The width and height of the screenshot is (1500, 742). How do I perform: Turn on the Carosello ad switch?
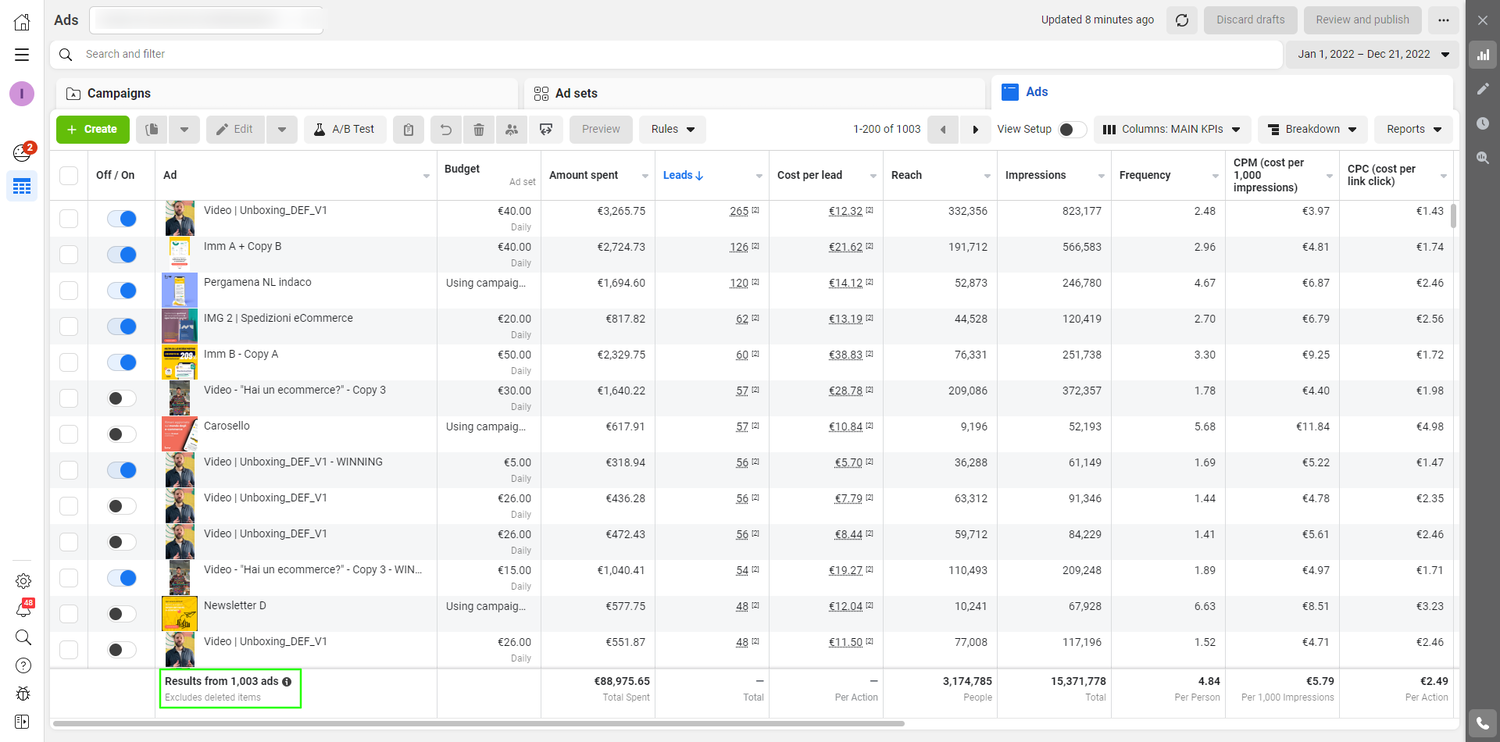[x=122, y=434]
